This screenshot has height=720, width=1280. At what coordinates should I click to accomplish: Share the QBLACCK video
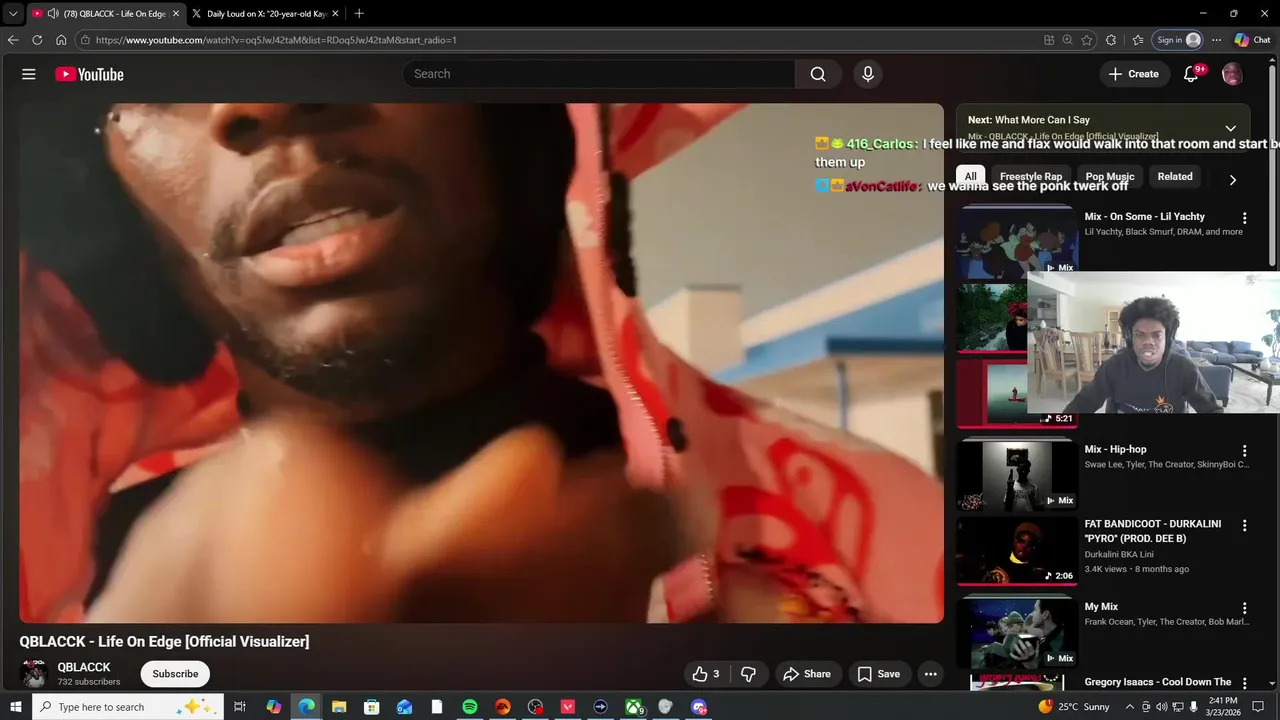click(807, 674)
